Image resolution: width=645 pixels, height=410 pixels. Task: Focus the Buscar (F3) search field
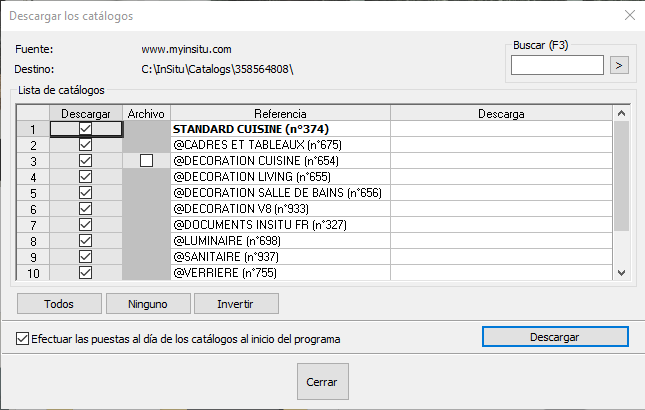pos(557,65)
